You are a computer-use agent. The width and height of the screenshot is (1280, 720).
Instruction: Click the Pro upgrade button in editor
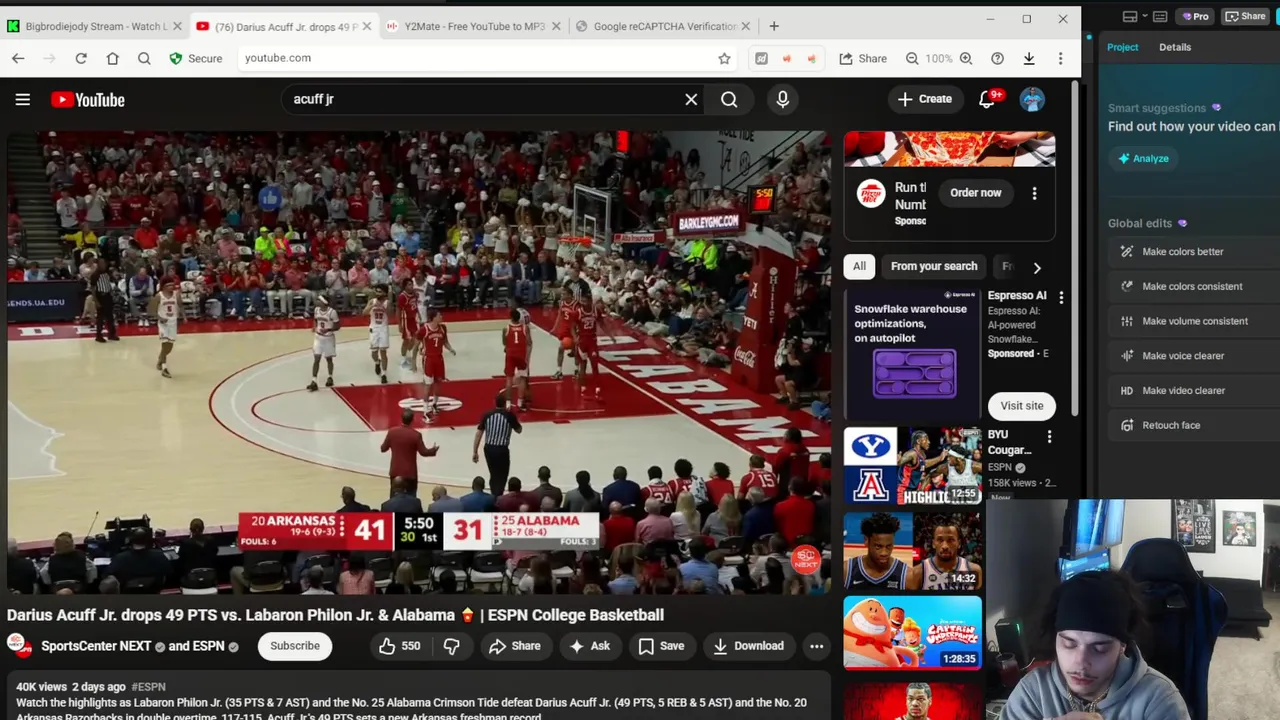[1195, 16]
